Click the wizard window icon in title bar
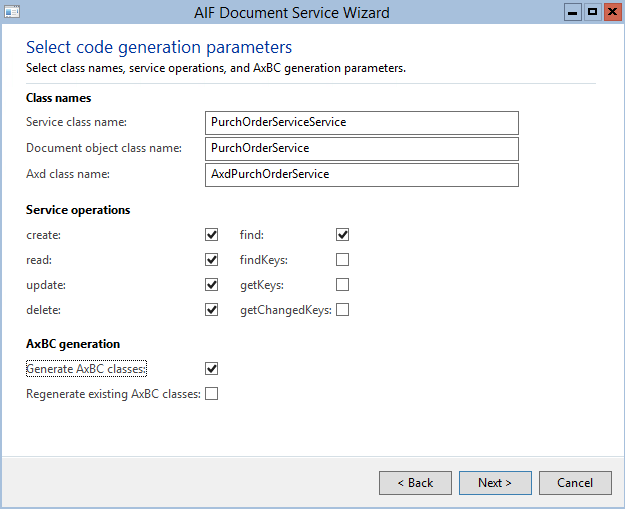The height and width of the screenshot is (509, 625). [12, 12]
